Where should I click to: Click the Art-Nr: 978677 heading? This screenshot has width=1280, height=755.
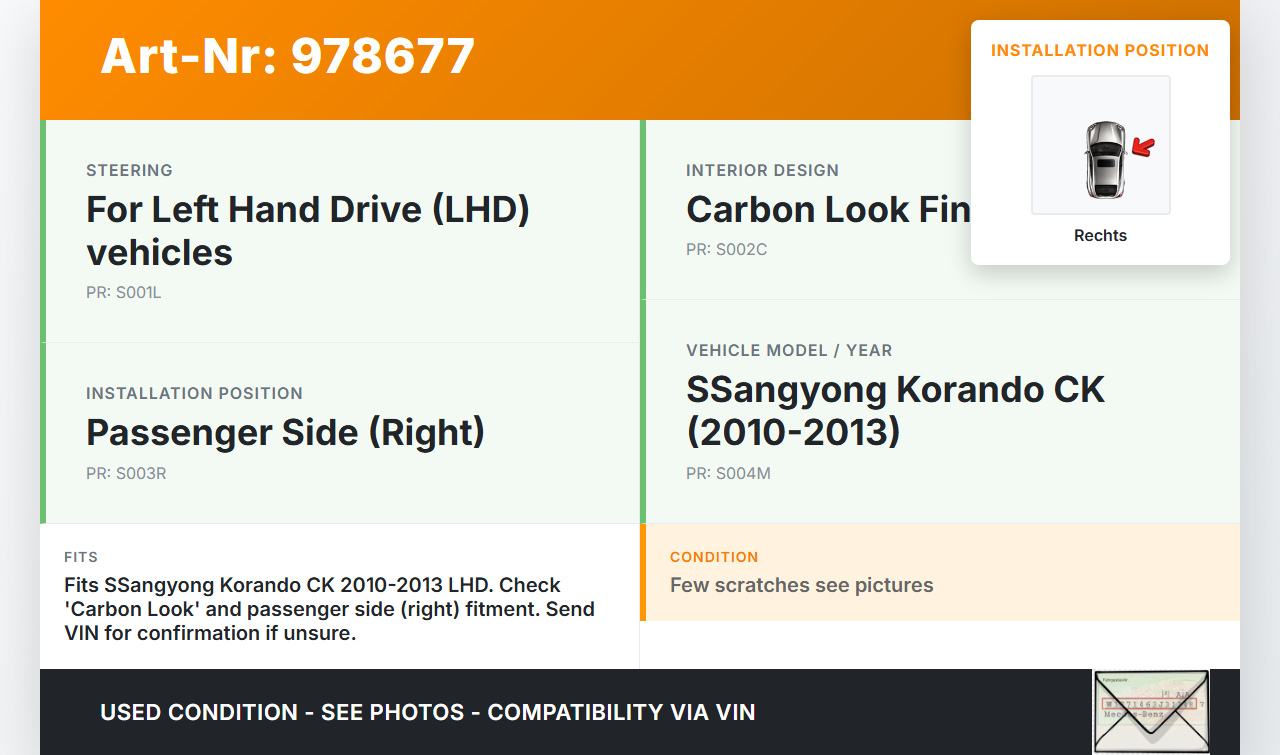287,56
